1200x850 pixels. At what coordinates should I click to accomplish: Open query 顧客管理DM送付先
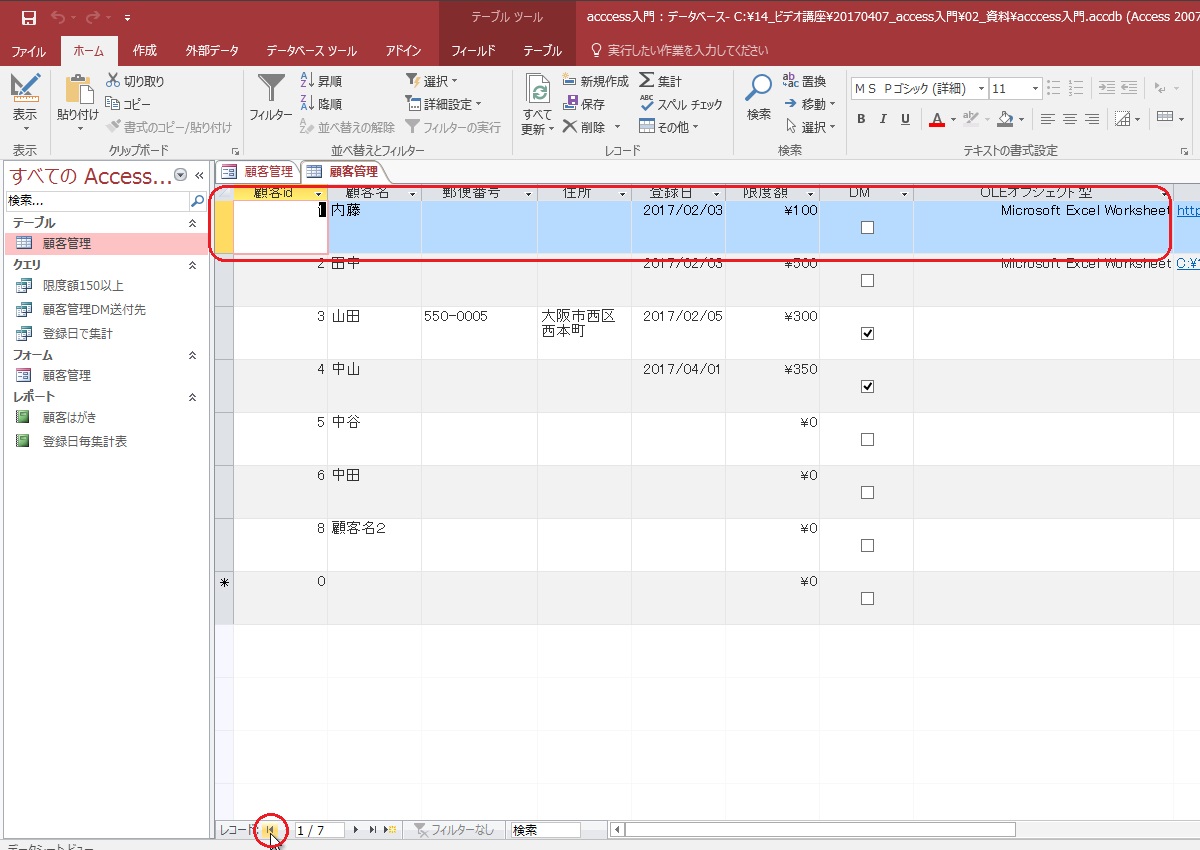[x=93, y=310]
